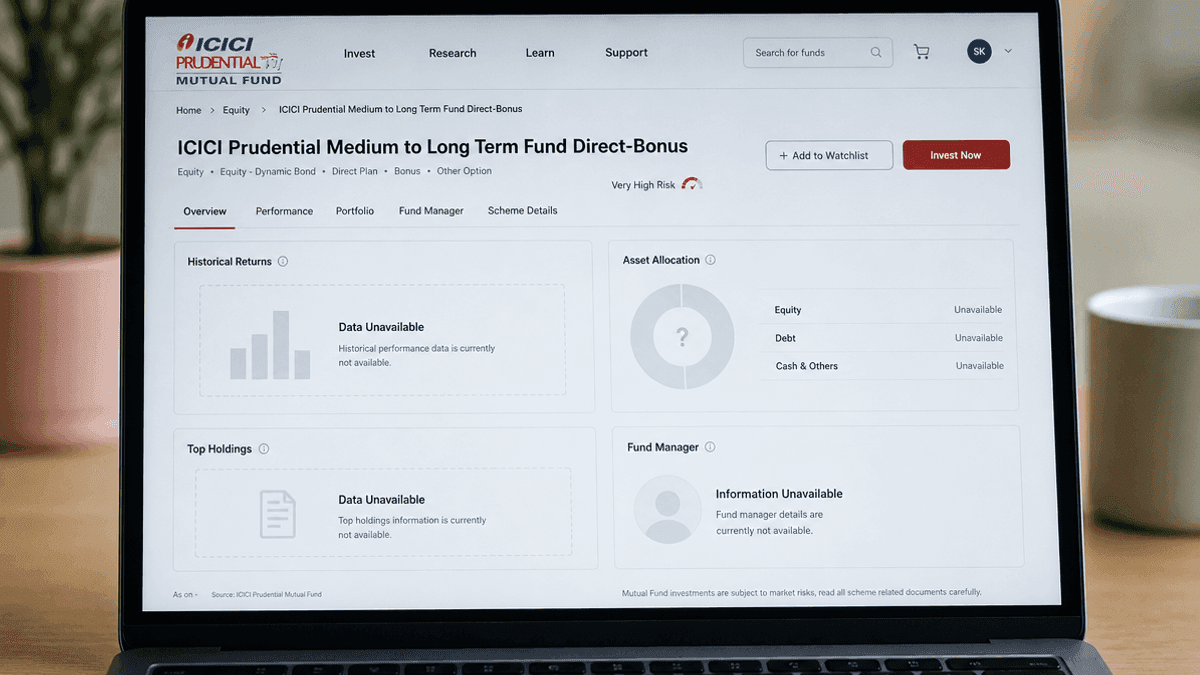Click the Very High Risk riskometer icon
Image resolution: width=1200 pixels, height=675 pixels.
692,184
